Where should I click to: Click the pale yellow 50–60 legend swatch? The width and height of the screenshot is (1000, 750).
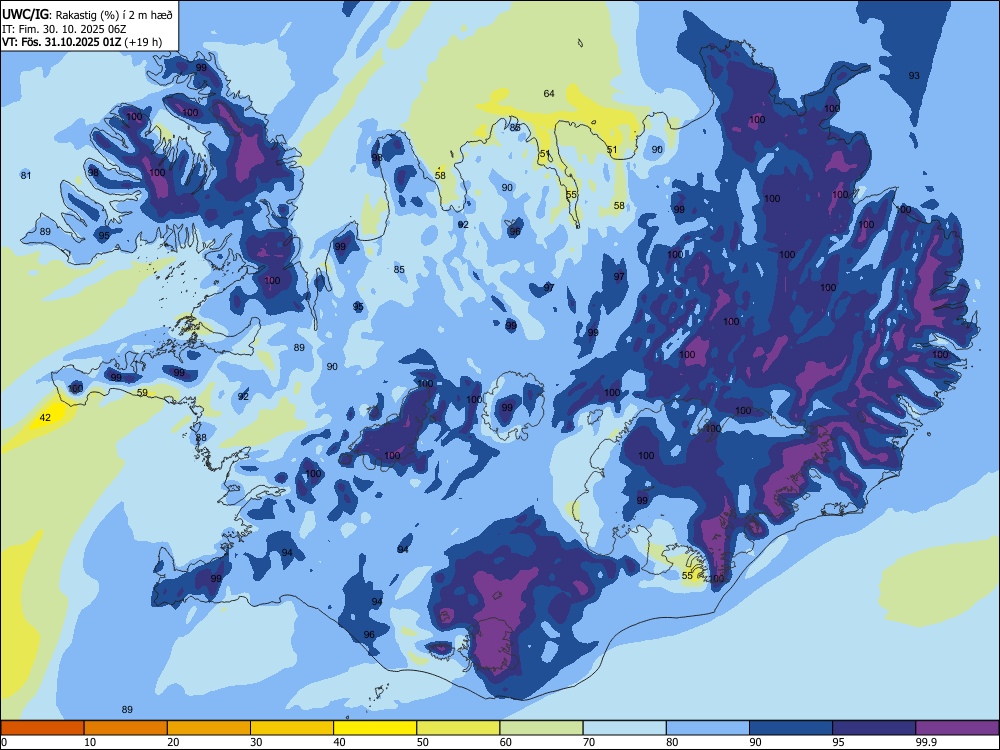point(459,728)
